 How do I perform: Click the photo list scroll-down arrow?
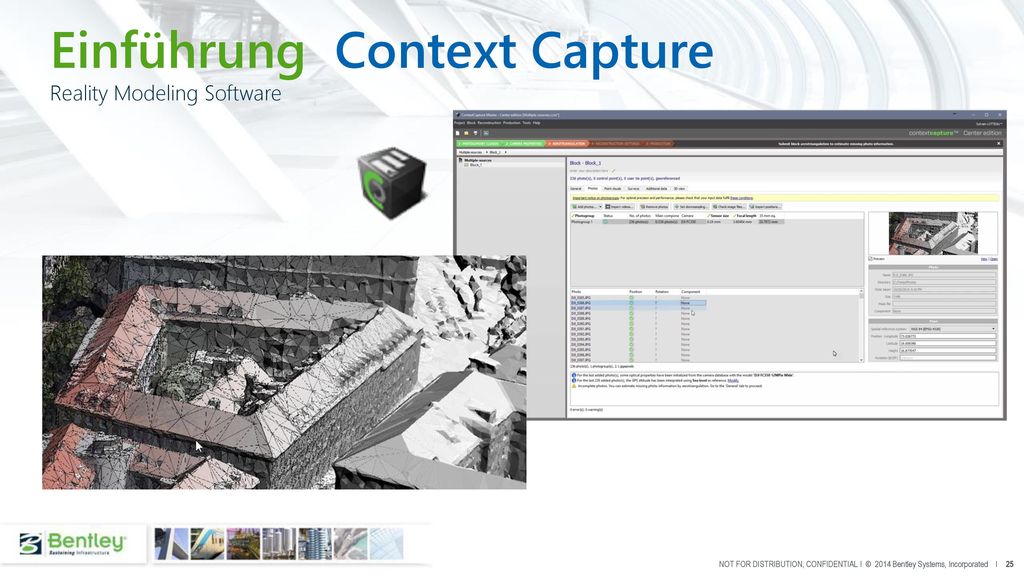point(861,360)
